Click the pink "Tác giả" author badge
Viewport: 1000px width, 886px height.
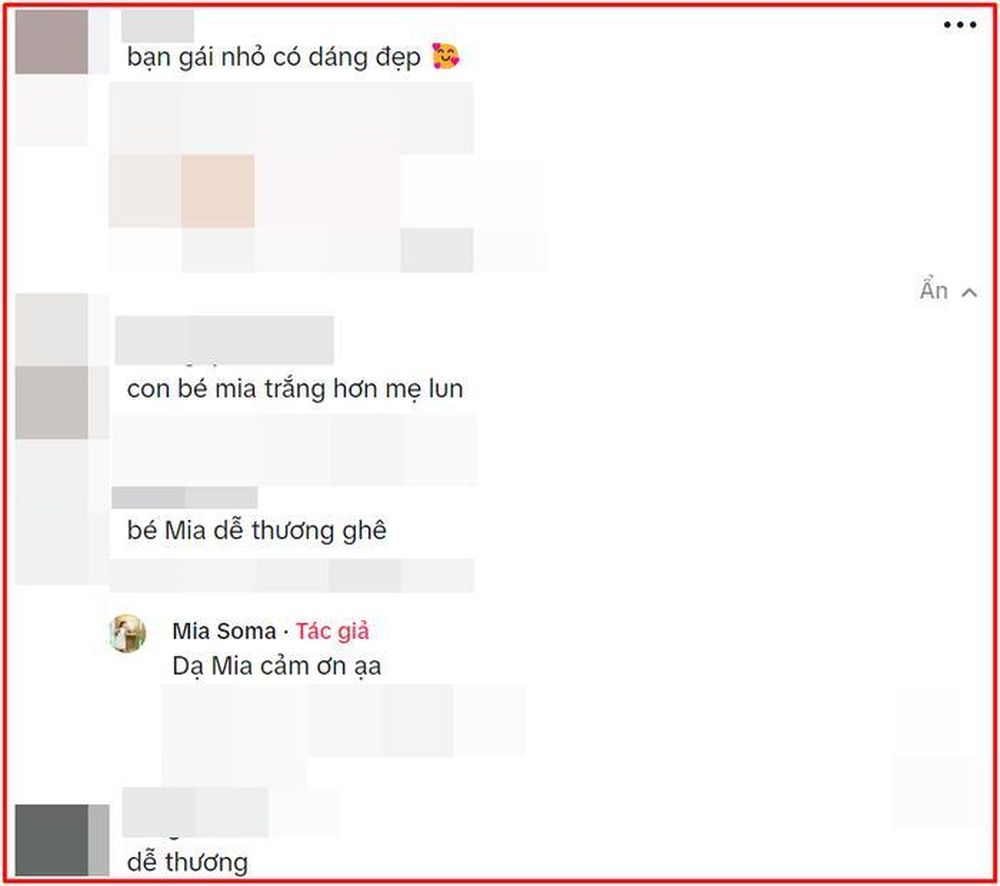pos(332,631)
